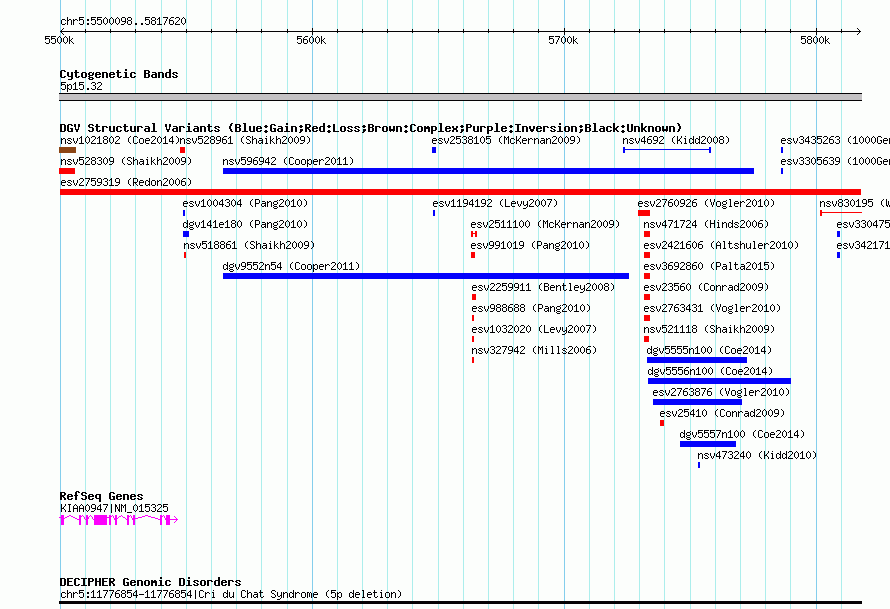
Task: Click the nsv1021802 (Coe2014) brown variant bar
Action: (x=68, y=150)
